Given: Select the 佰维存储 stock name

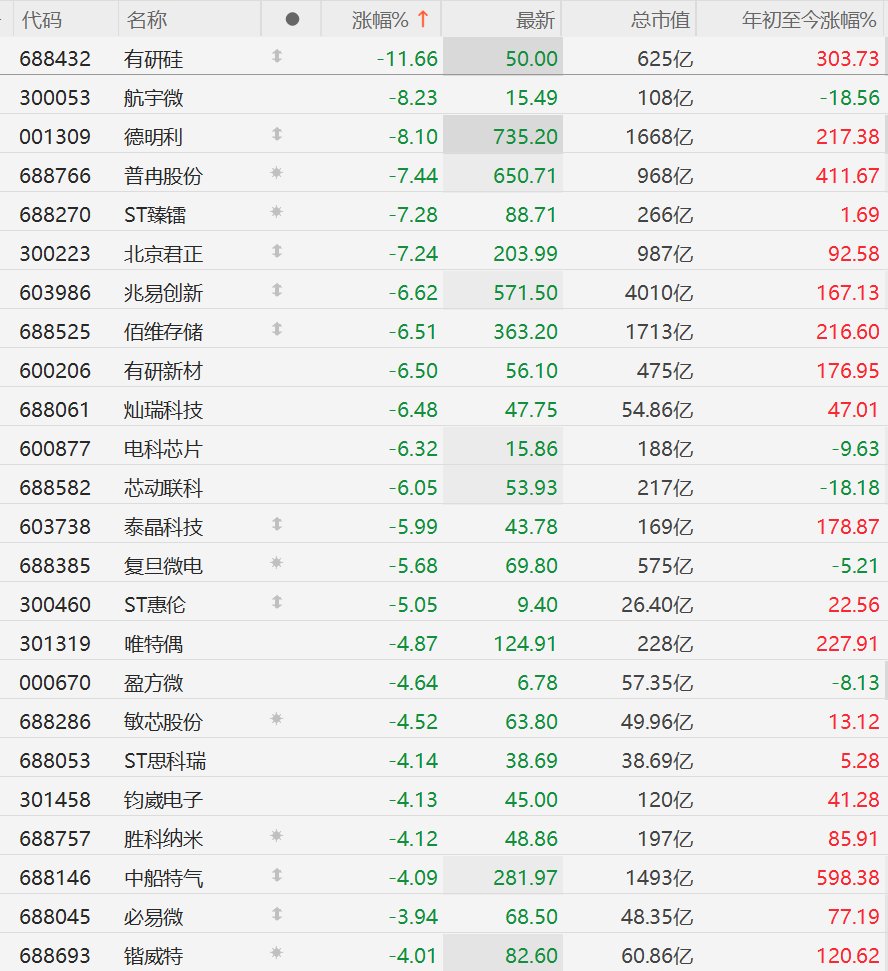Looking at the screenshot, I should click(x=163, y=332).
